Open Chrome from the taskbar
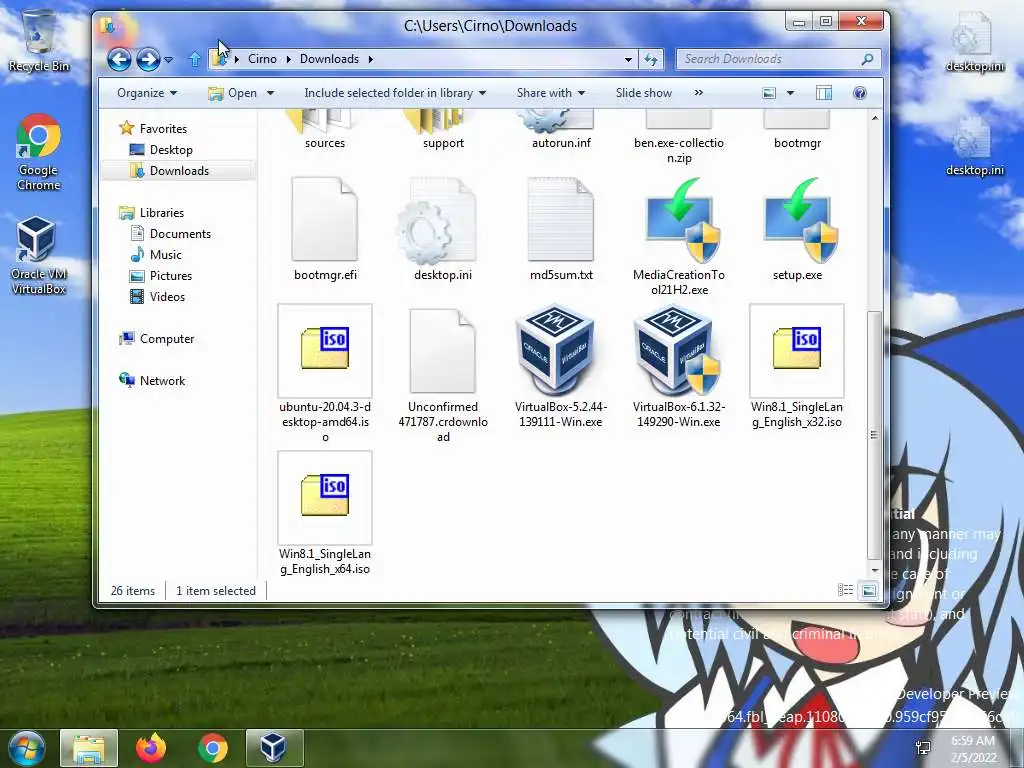1024x768 pixels. coord(212,748)
